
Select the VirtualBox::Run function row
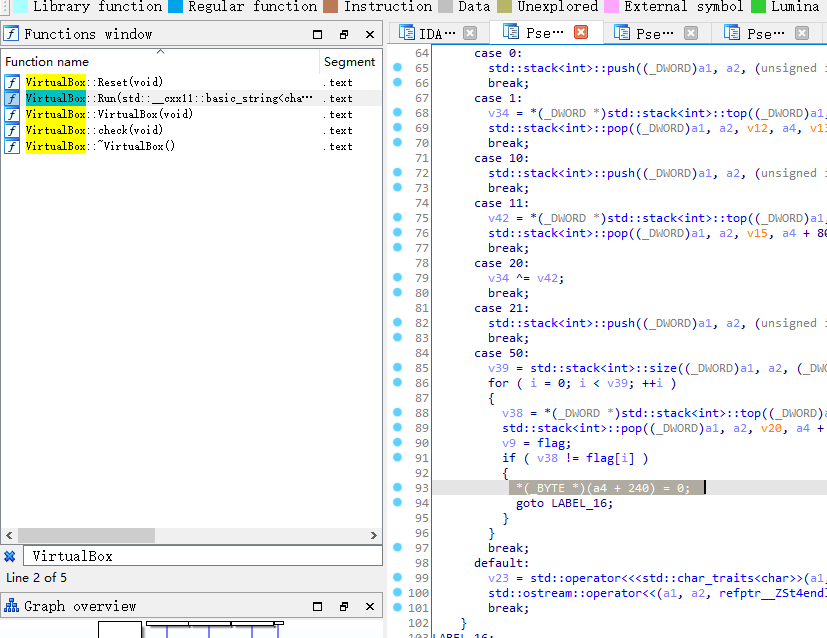click(191, 98)
